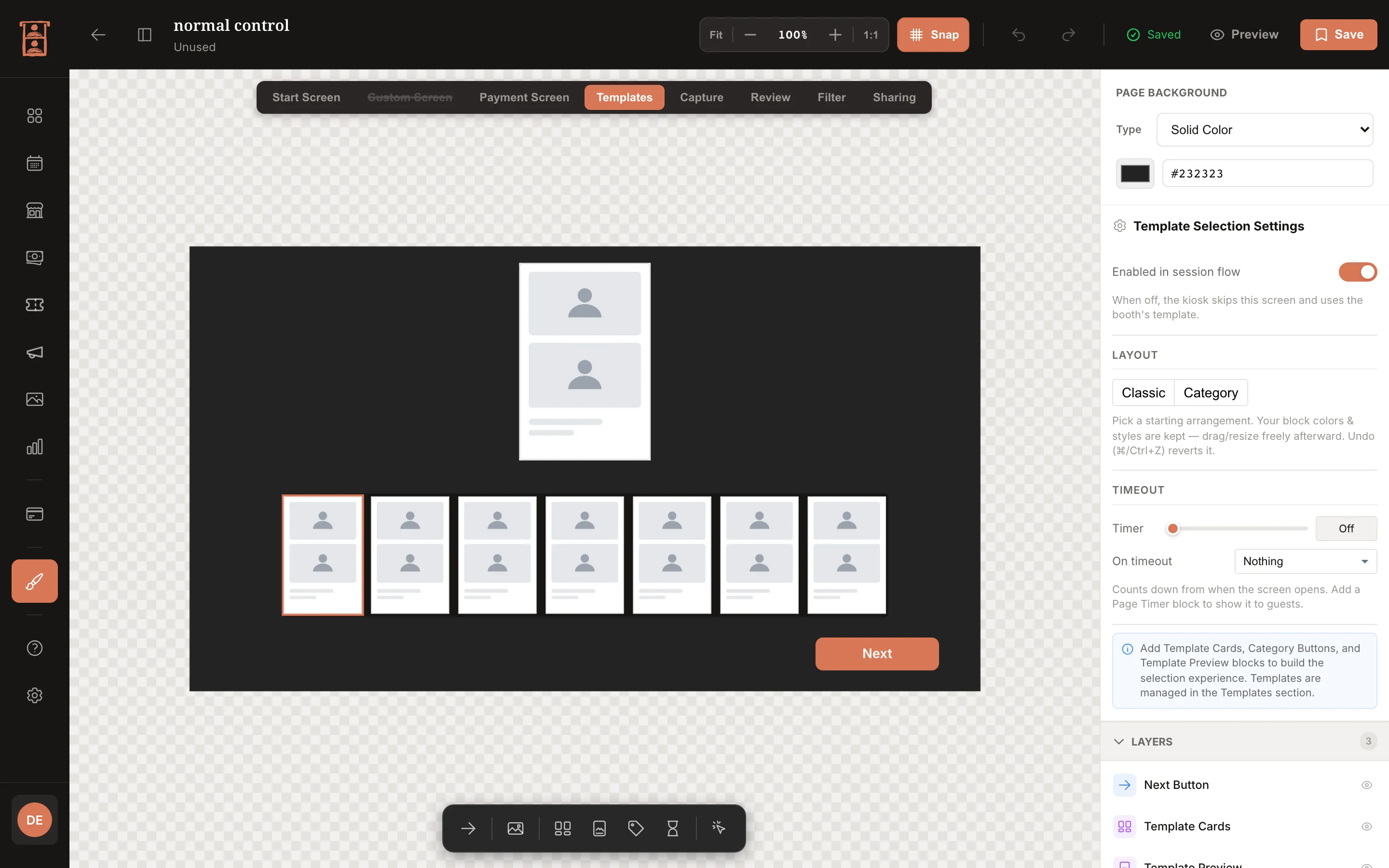This screenshot has height=868, width=1389.
Task: Open the store/booth icon in sidebar
Action: point(34,210)
